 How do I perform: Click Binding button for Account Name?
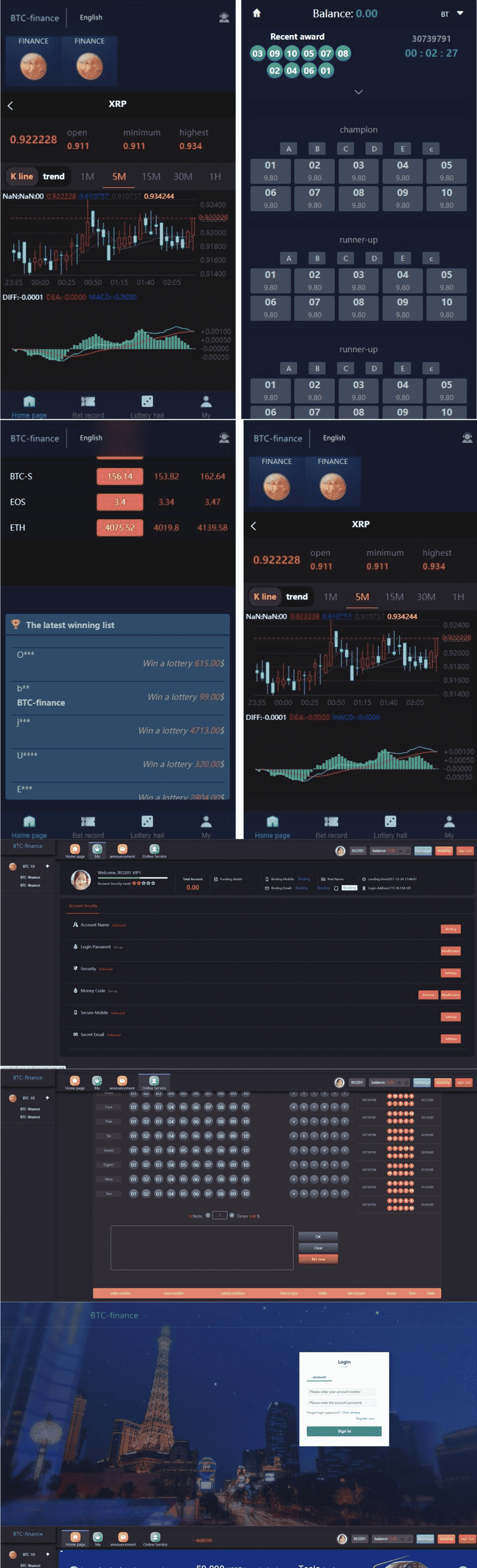coord(450,929)
